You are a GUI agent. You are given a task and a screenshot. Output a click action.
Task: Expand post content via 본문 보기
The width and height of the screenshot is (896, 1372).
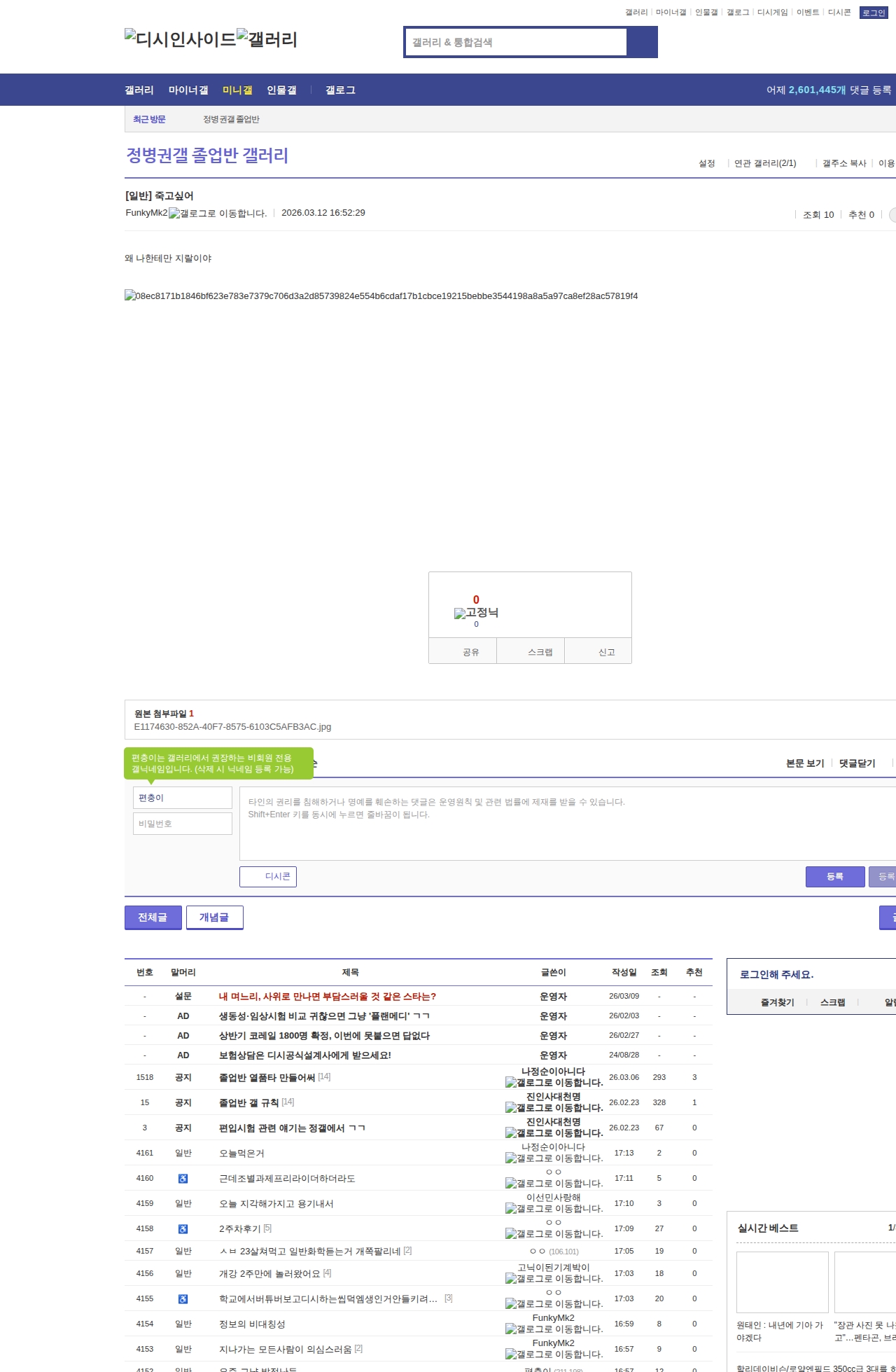click(x=805, y=763)
